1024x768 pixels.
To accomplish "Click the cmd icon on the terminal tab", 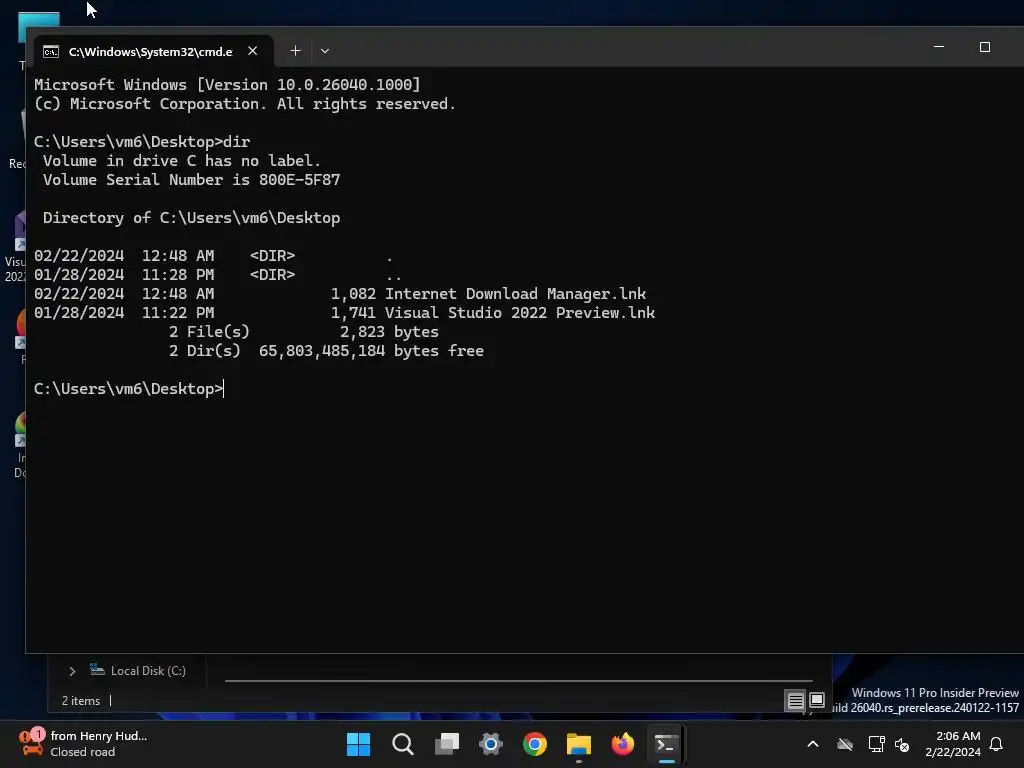I will [x=51, y=52].
